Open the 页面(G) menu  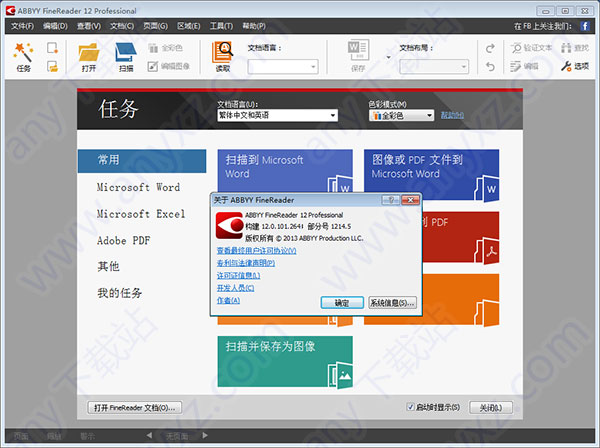155,26
